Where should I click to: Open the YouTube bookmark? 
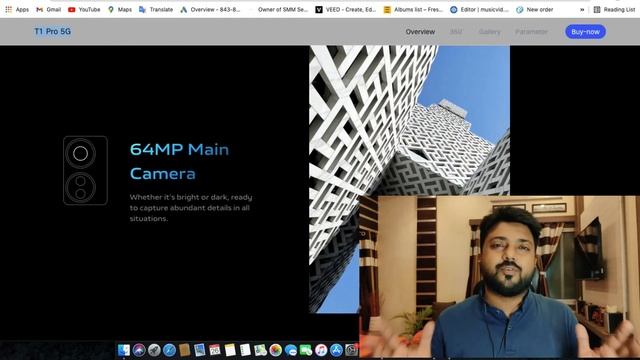point(84,9)
